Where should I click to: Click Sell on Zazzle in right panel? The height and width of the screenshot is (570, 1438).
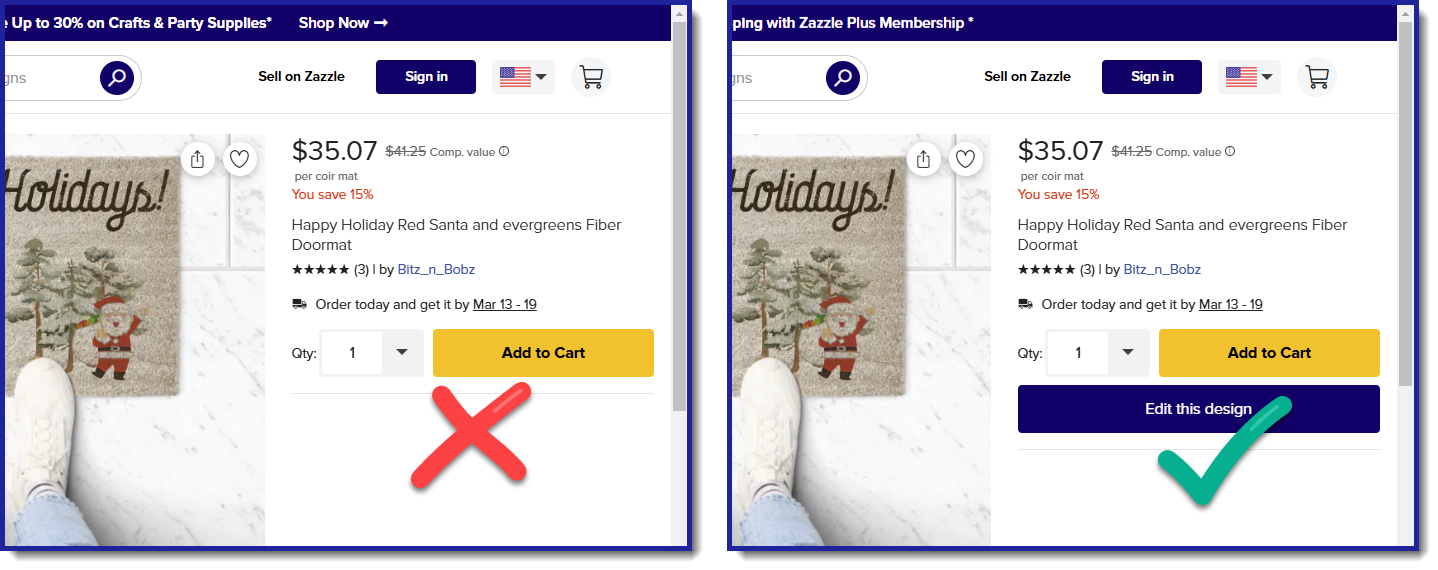point(1027,76)
